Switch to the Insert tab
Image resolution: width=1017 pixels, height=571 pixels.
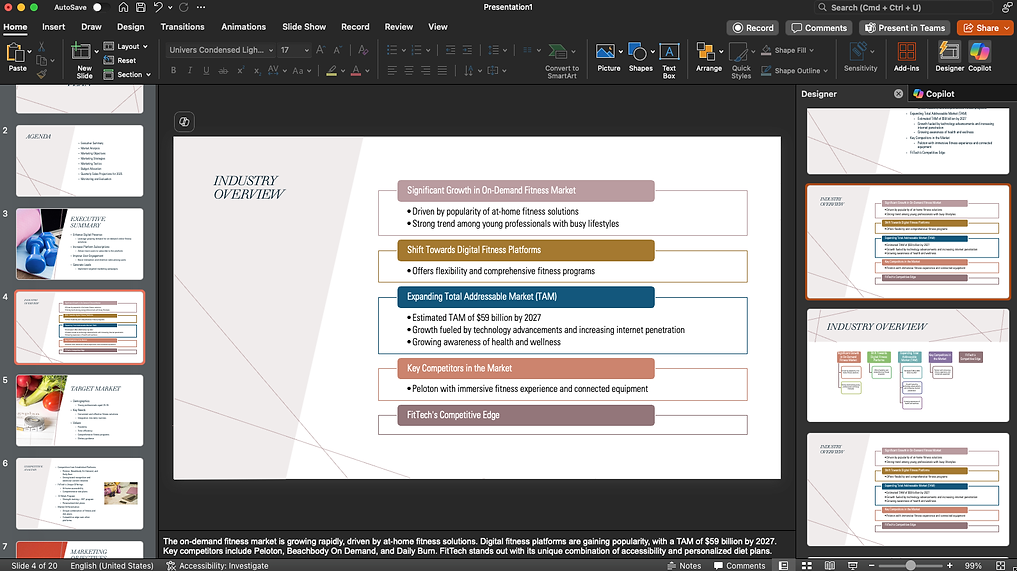pyautogui.click(x=53, y=27)
